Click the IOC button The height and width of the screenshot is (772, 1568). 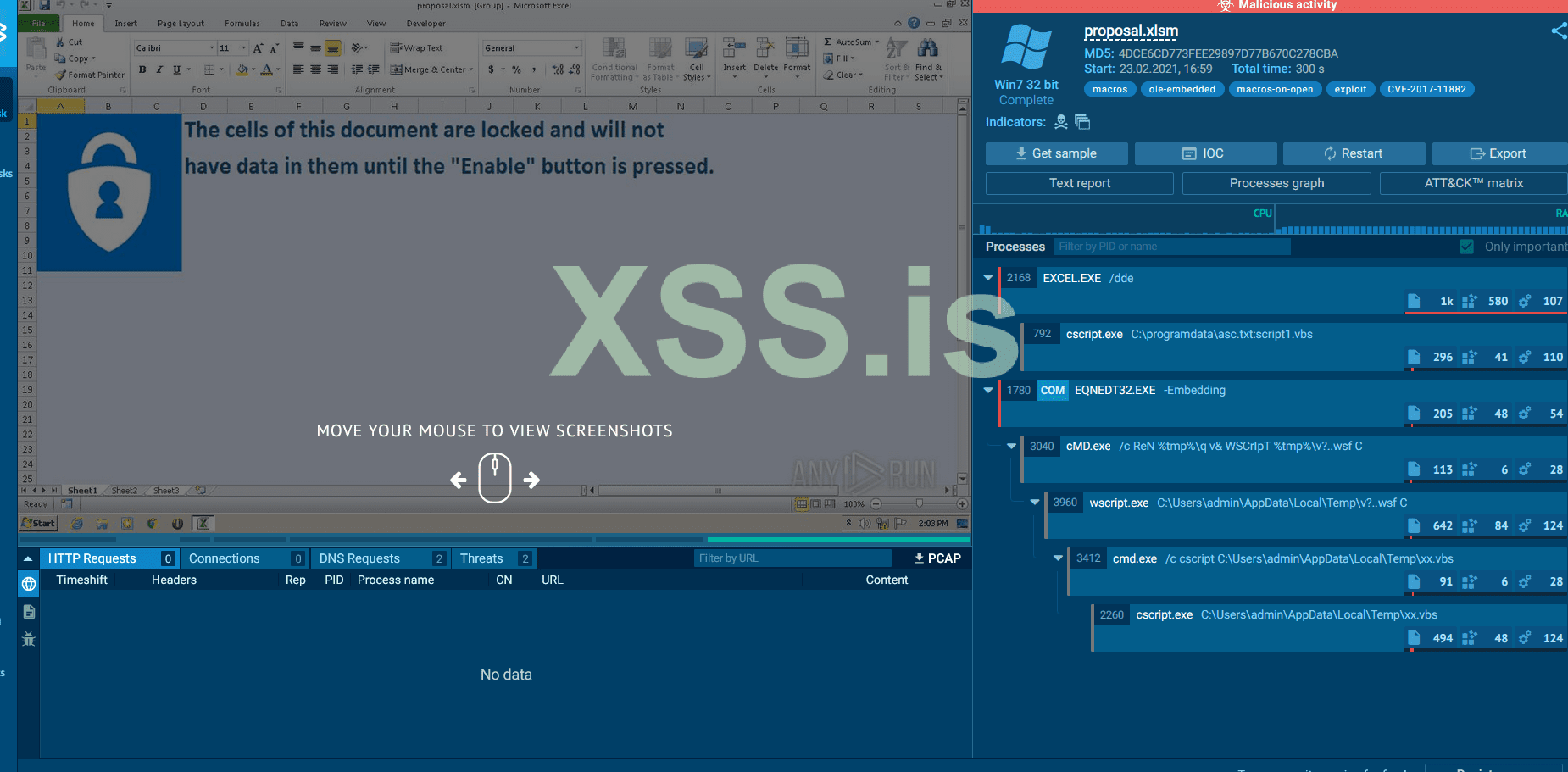point(1205,153)
